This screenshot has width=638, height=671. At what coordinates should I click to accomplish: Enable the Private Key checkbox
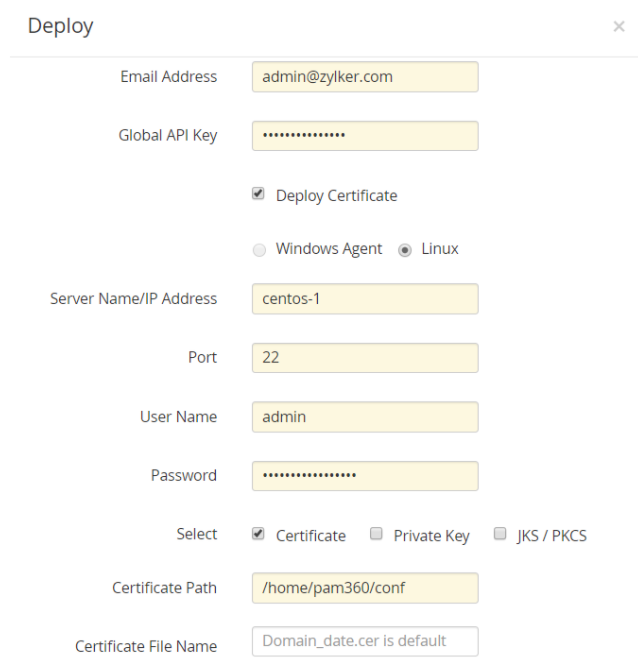(376, 534)
